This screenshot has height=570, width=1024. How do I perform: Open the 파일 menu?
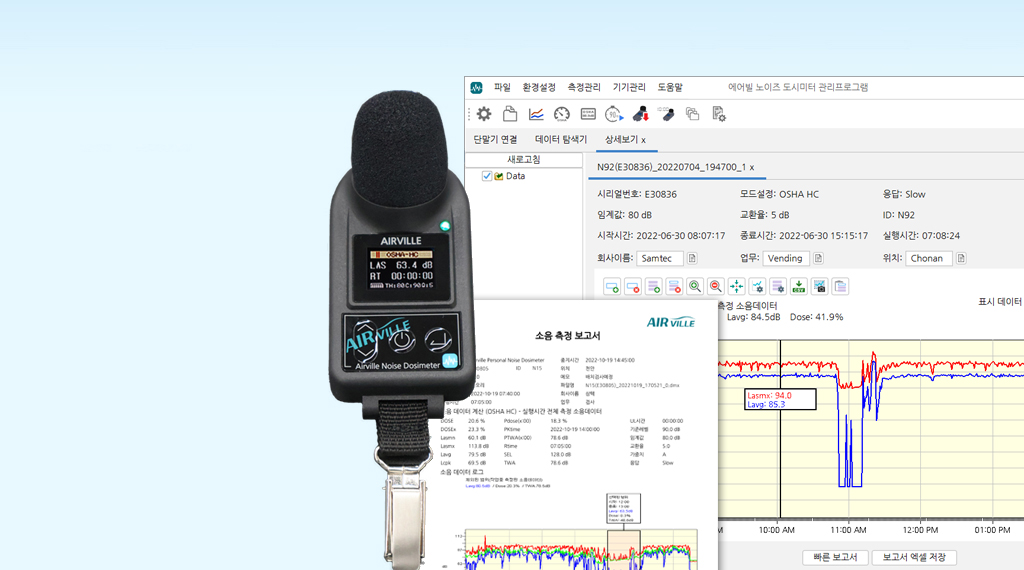pyautogui.click(x=502, y=87)
